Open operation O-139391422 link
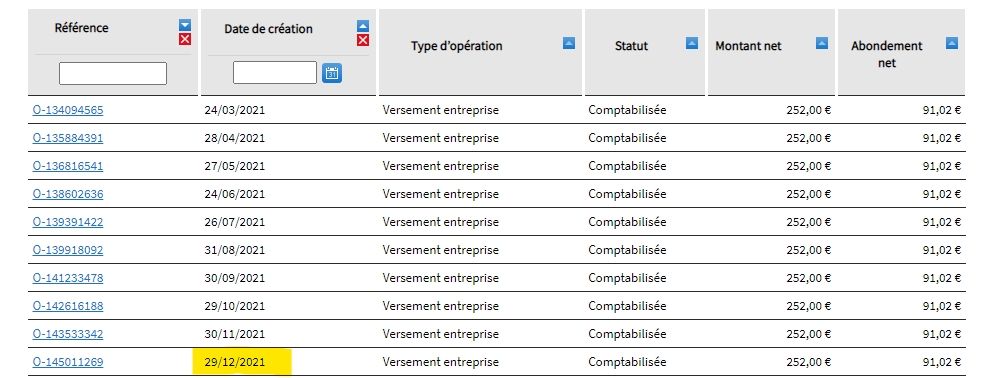Screen dimensions: 987x378 click(68, 222)
